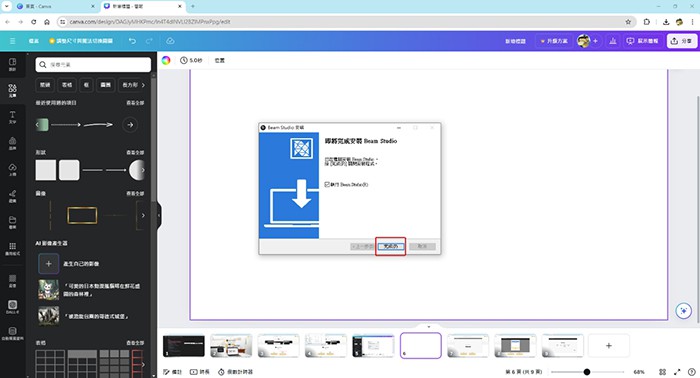The height and width of the screenshot is (378, 700).
Task: Click 查看全部 next to the shapes section
Action: 135,152
